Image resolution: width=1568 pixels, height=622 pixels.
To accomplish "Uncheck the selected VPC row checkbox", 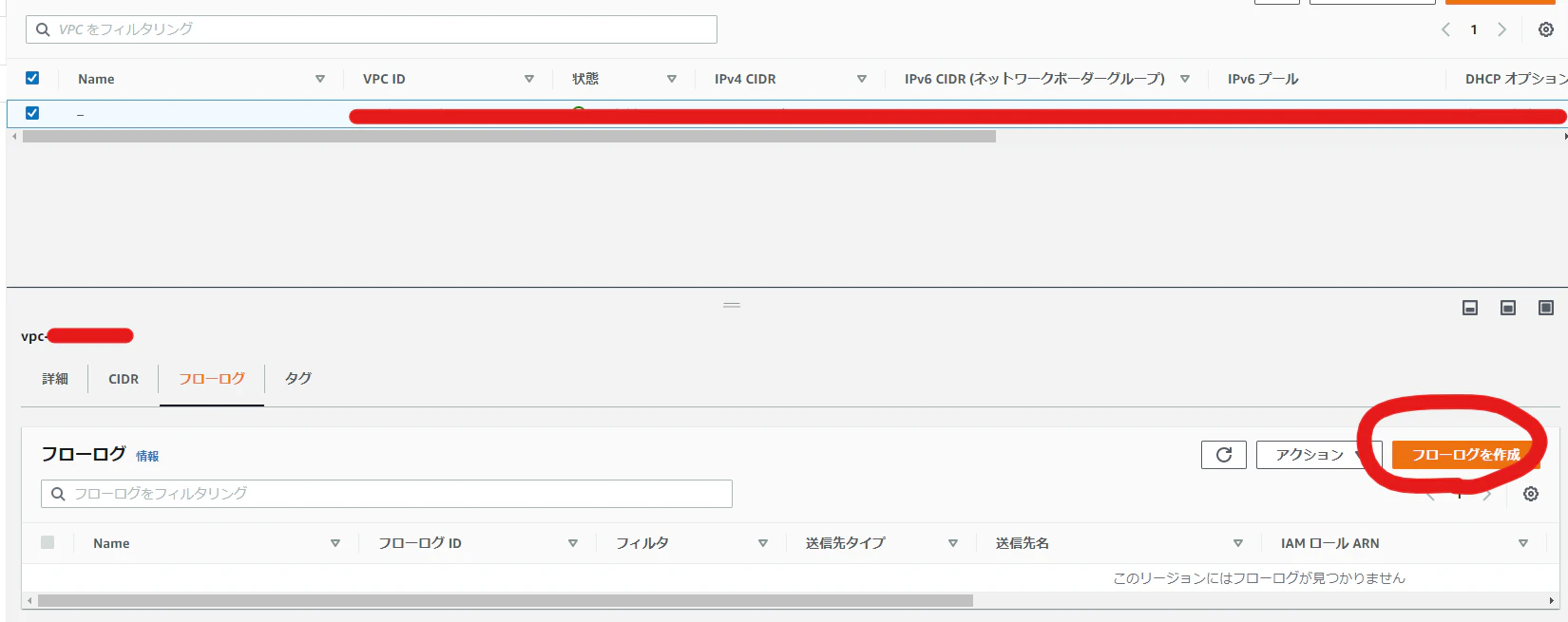I will pyautogui.click(x=32, y=112).
